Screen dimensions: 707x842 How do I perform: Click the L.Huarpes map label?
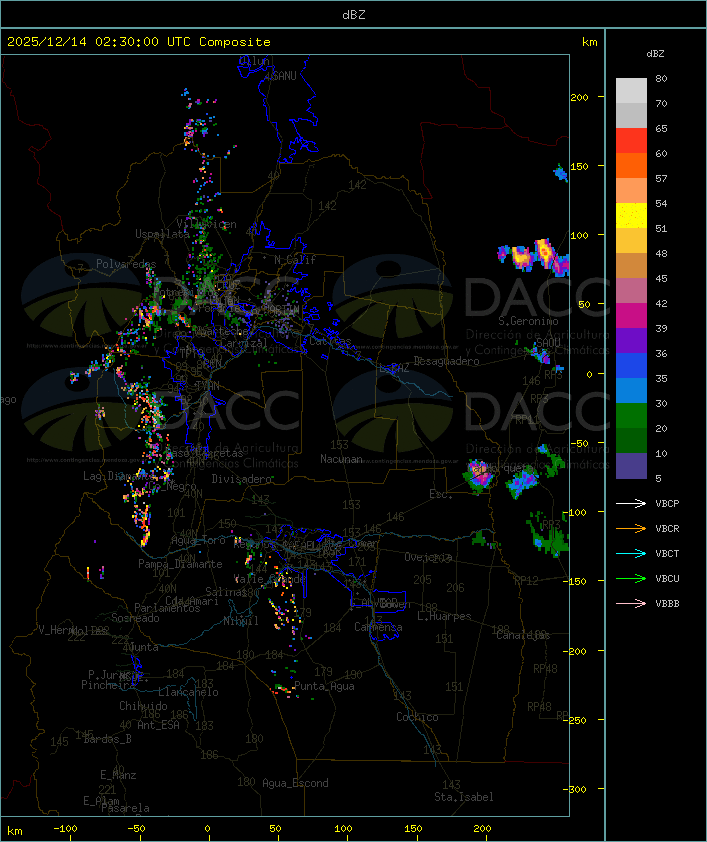(x=444, y=616)
